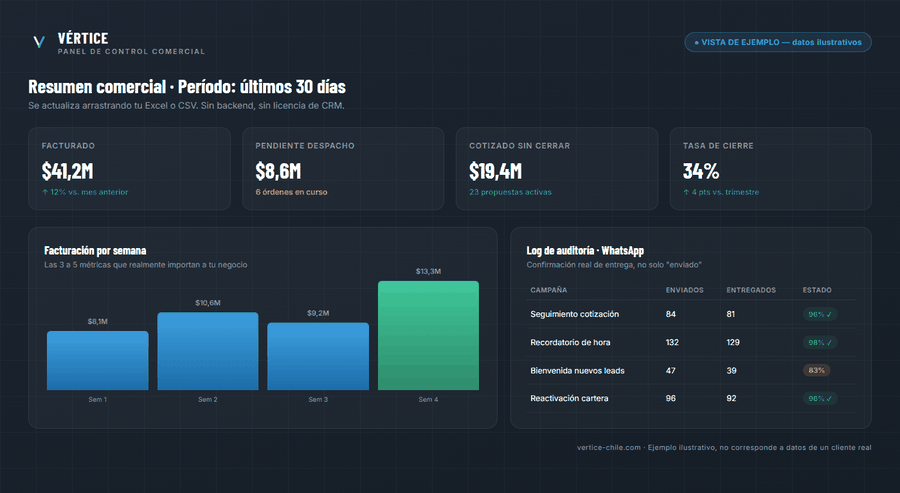Click the 92 entregados cell
900x493 pixels.
click(x=731, y=398)
